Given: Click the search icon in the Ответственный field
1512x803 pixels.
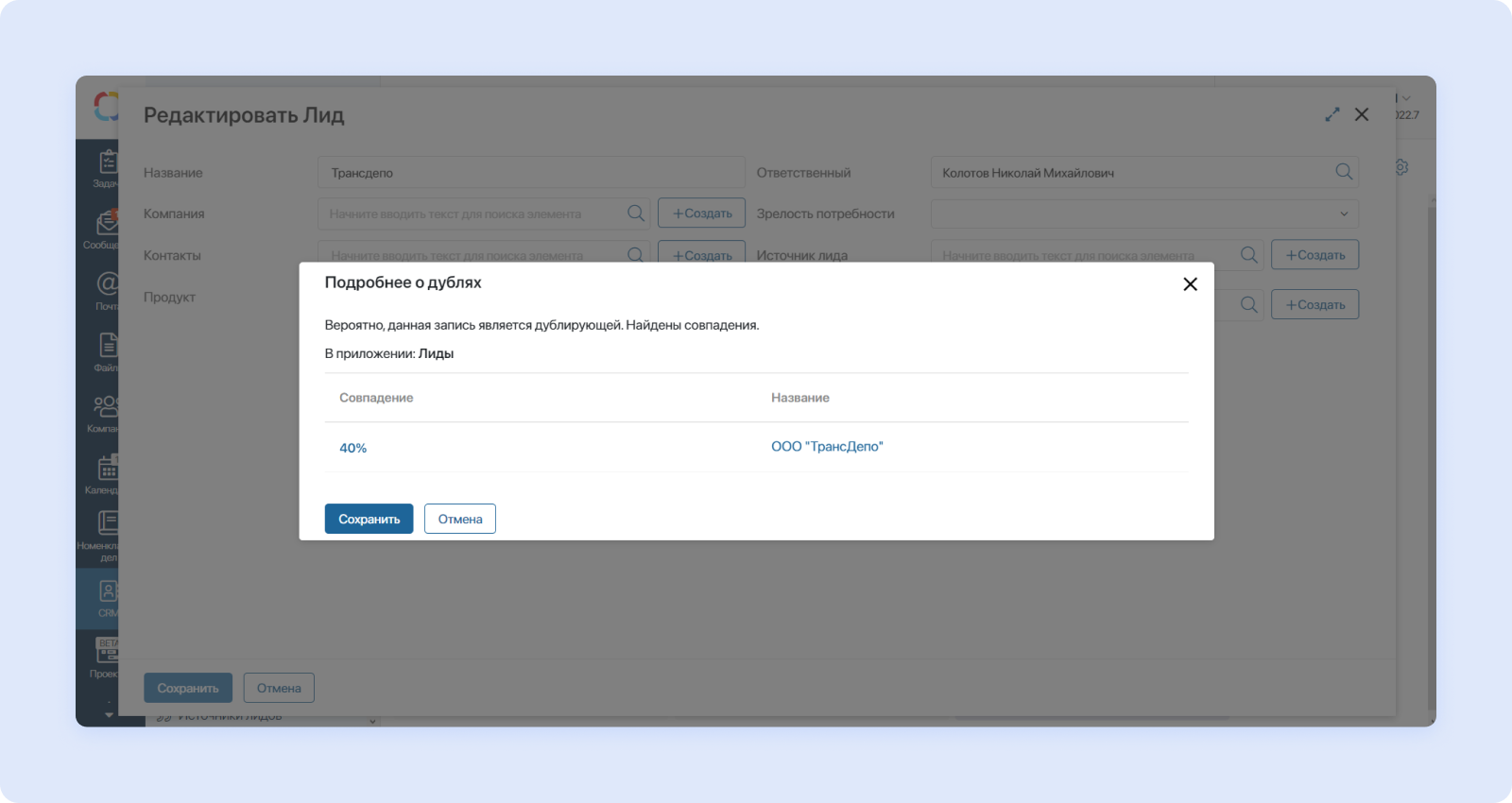Looking at the screenshot, I should pyautogui.click(x=1343, y=172).
